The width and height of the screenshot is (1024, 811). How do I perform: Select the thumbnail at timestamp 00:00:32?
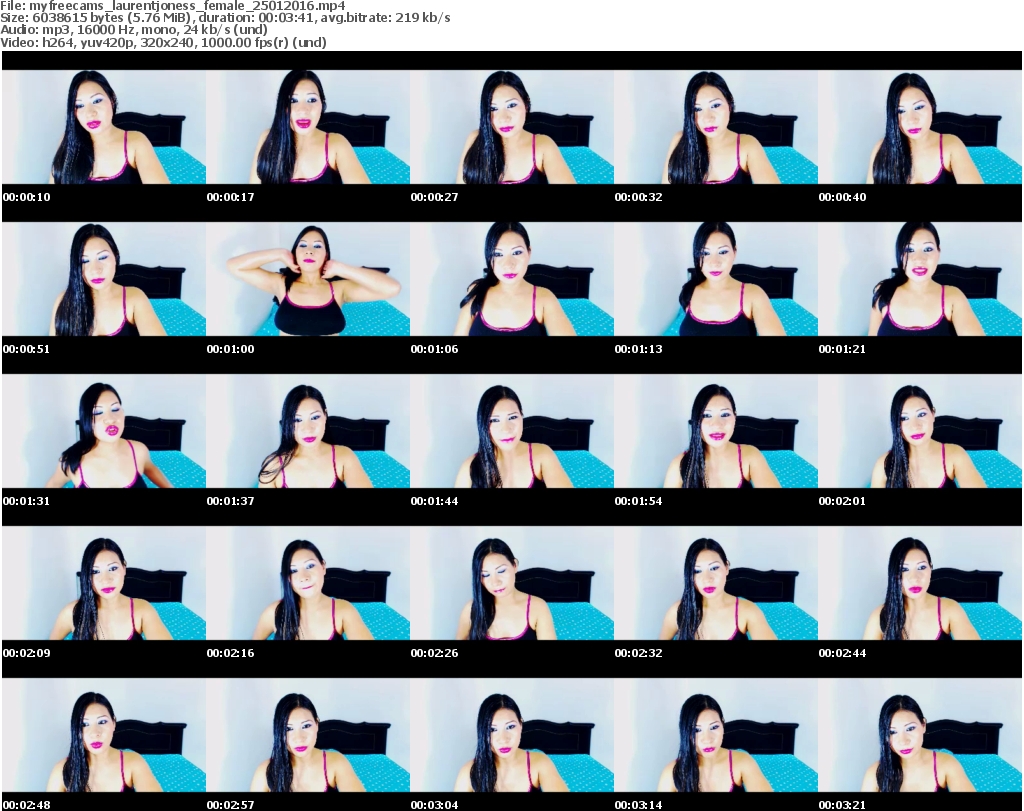point(716,127)
